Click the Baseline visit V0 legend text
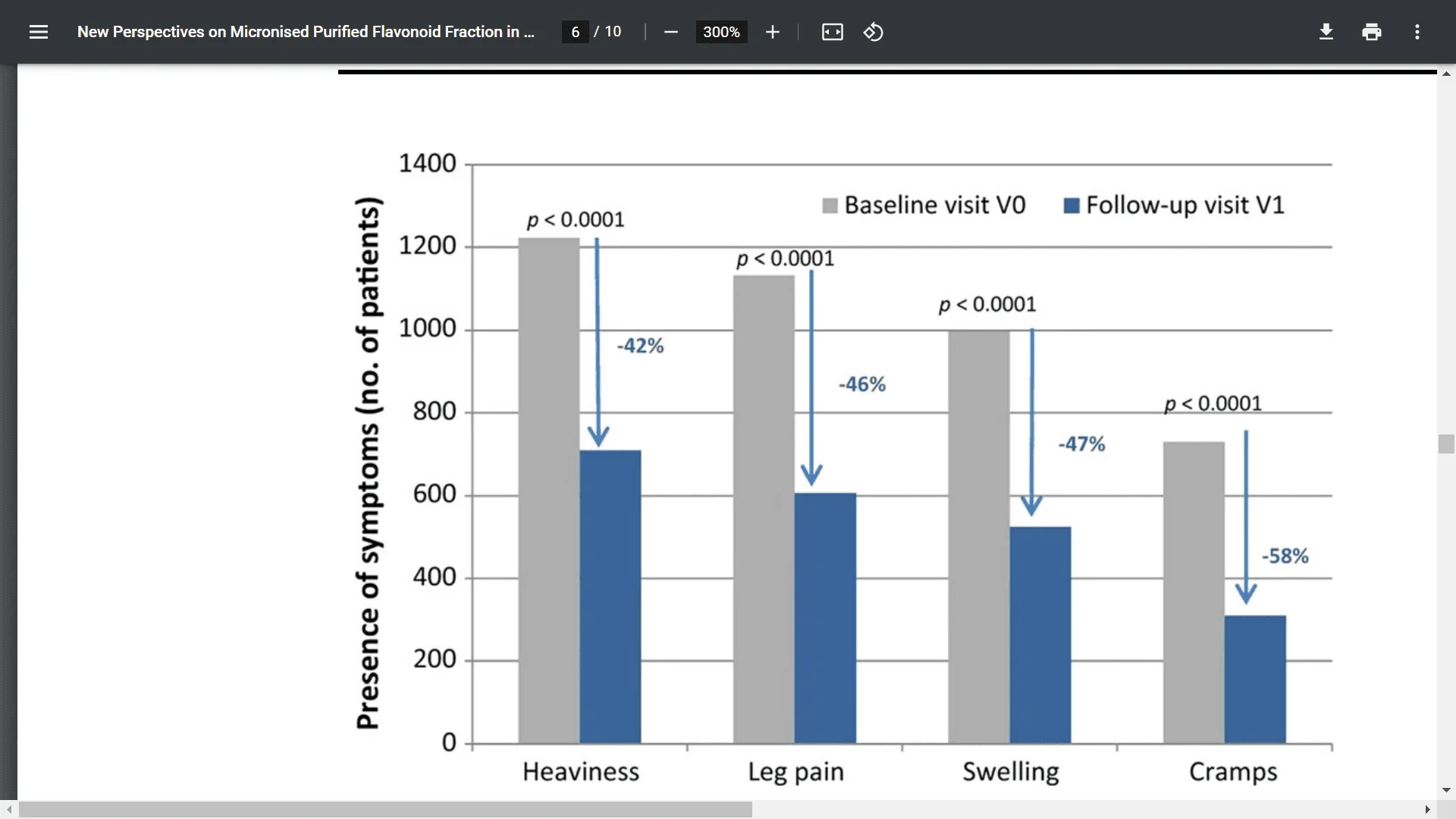The image size is (1456, 819). (935, 206)
